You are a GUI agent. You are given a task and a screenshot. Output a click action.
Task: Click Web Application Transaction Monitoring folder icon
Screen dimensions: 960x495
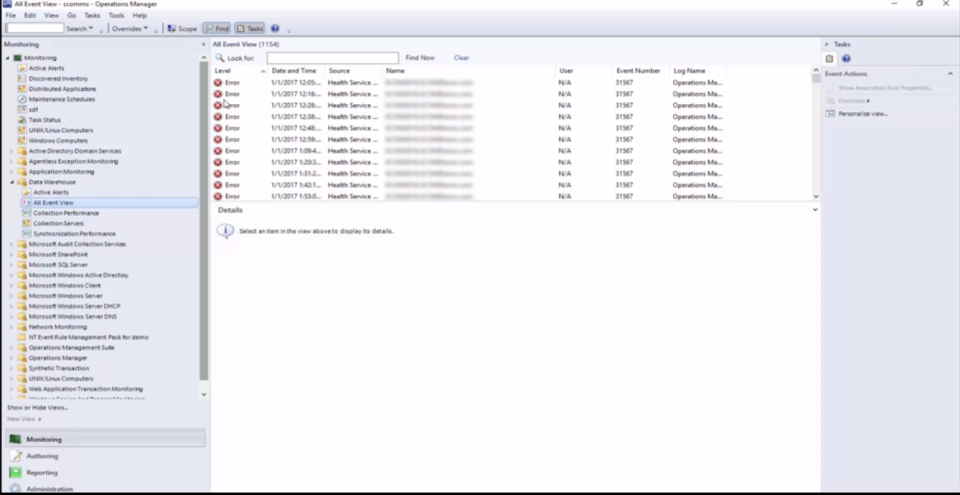tap(22, 389)
